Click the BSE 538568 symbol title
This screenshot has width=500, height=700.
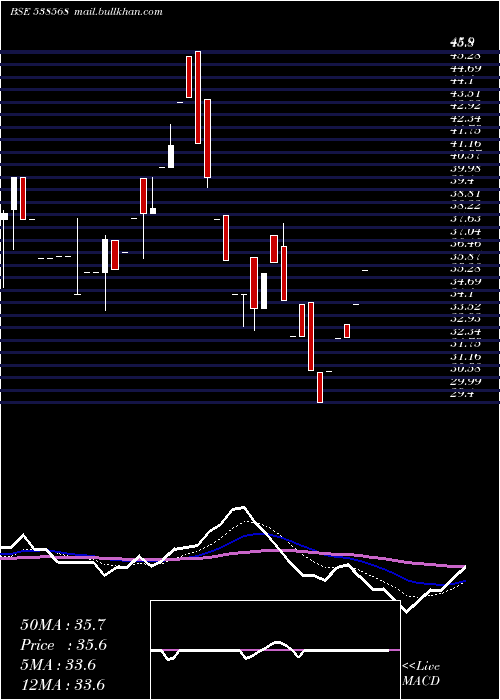[x=39, y=12]
